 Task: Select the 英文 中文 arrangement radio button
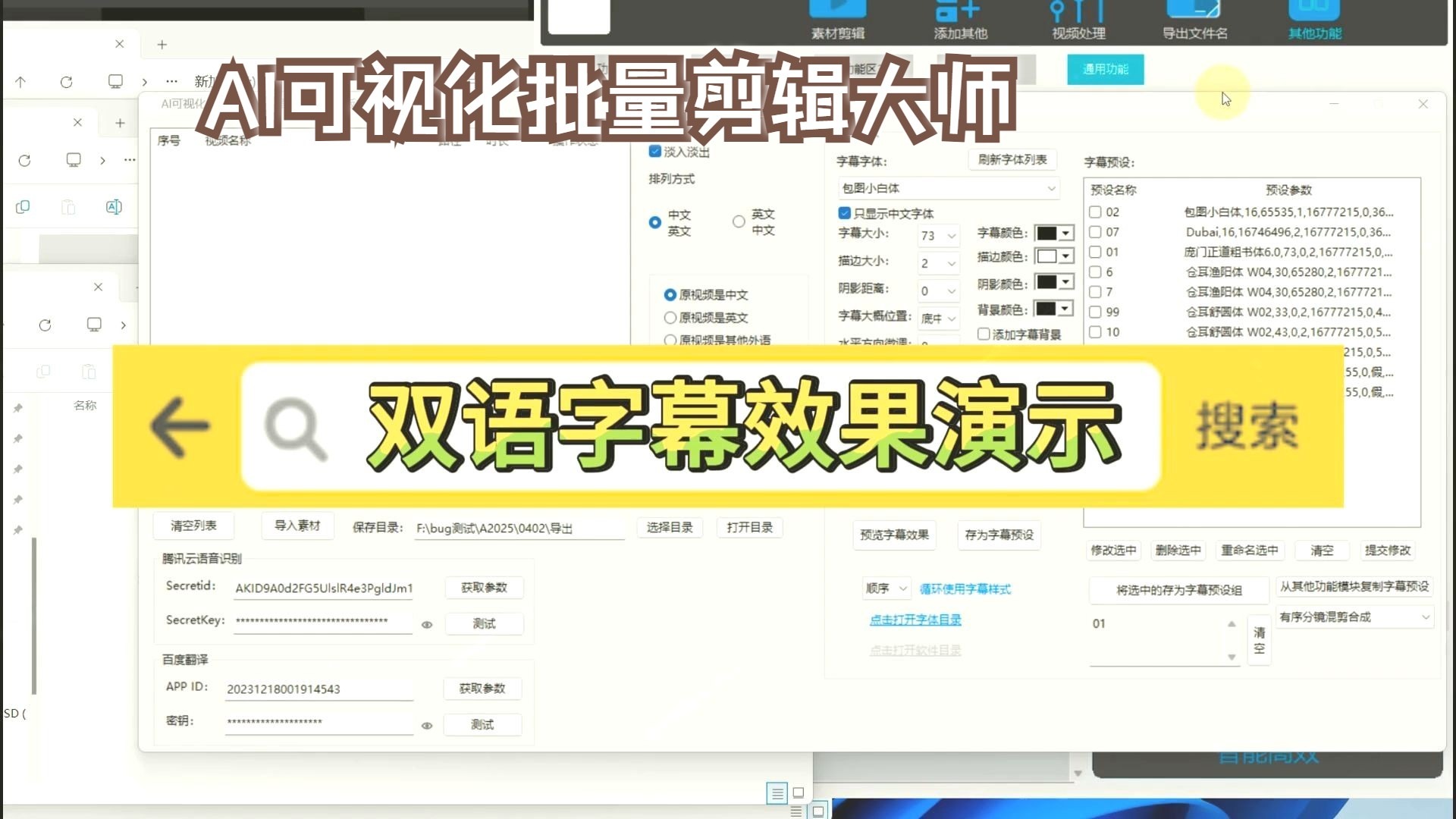click(x=739, y=222)
